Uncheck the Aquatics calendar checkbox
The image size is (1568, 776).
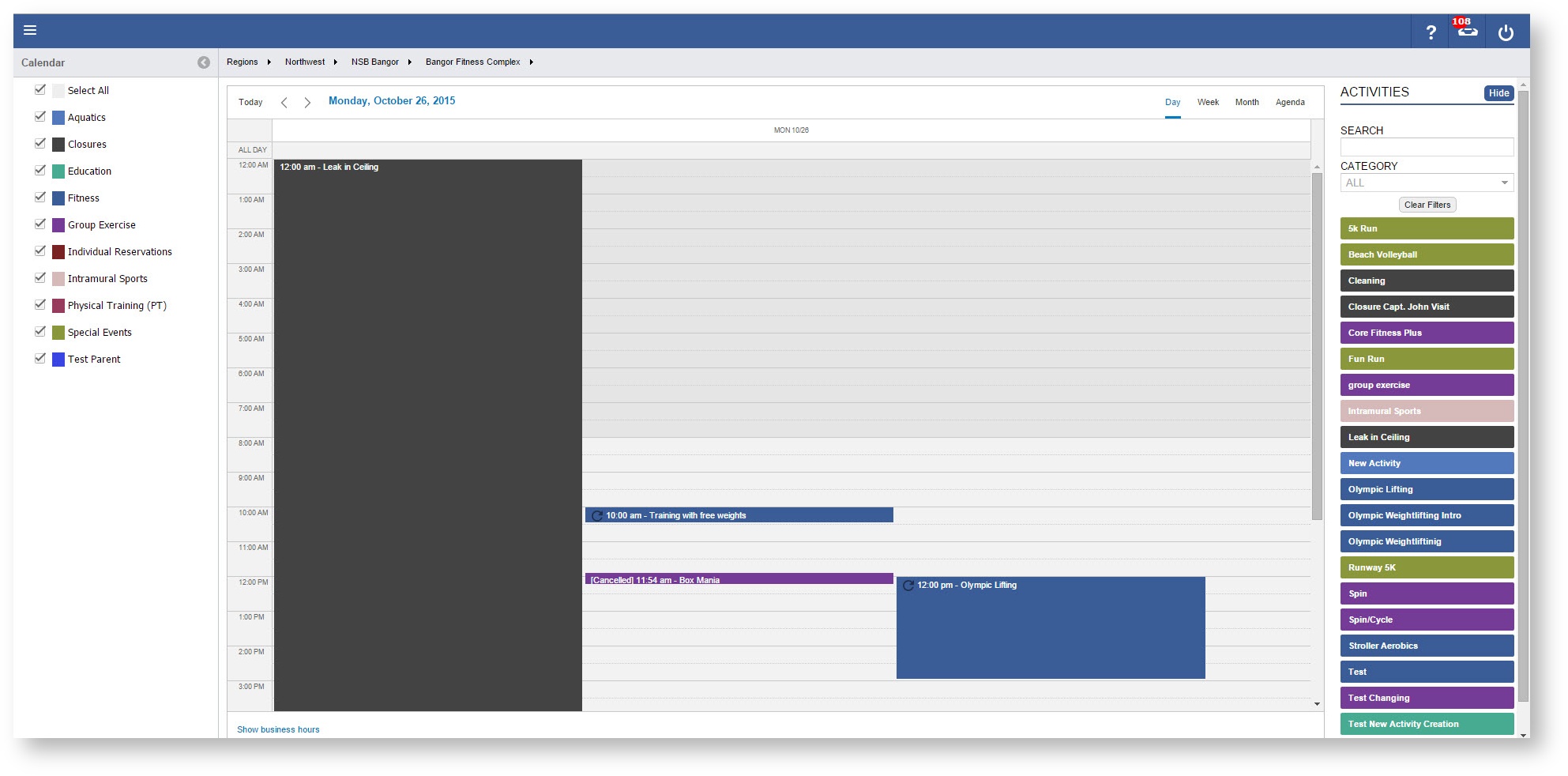40,117
